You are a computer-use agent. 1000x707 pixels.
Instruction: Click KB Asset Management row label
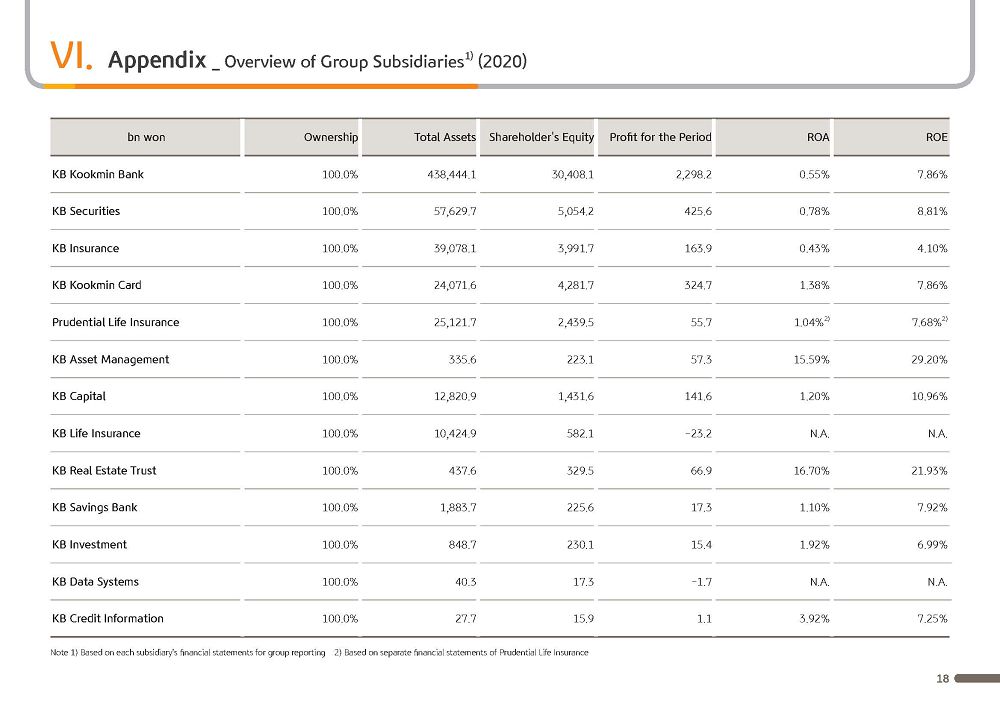tap(110, 359)
